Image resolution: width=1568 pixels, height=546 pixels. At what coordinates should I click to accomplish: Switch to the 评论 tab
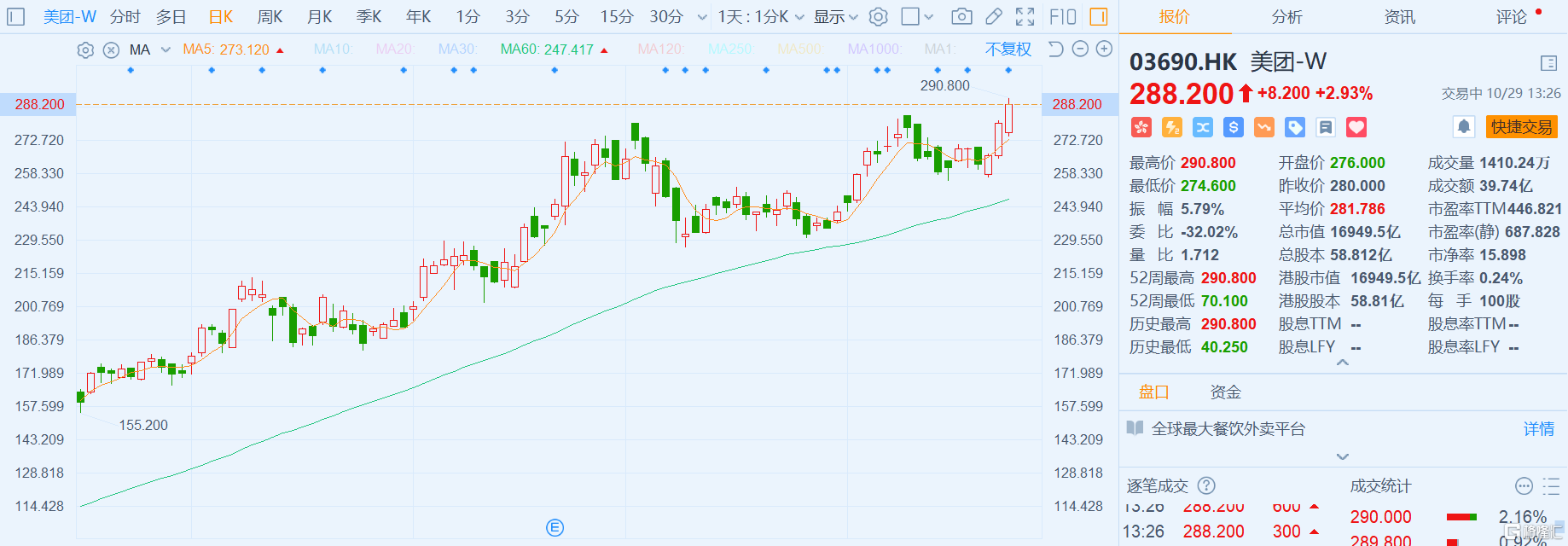pyautogui.click(x=1511, y=16)
